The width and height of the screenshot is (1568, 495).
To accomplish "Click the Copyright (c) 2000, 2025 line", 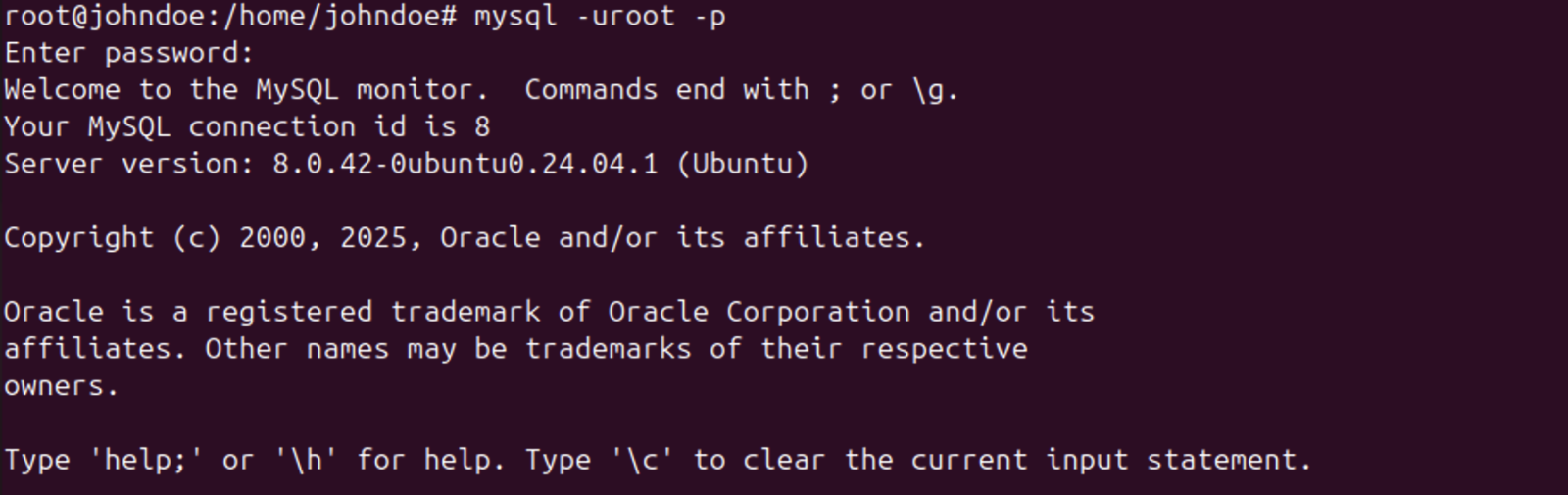I will 465,238.
